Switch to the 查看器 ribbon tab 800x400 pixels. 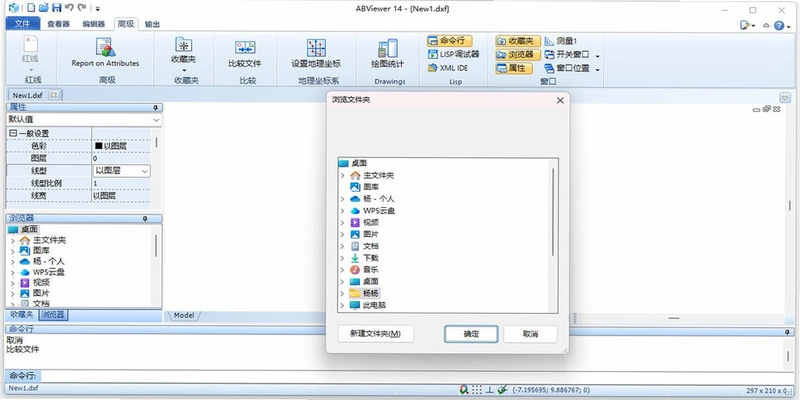(58, 24)
